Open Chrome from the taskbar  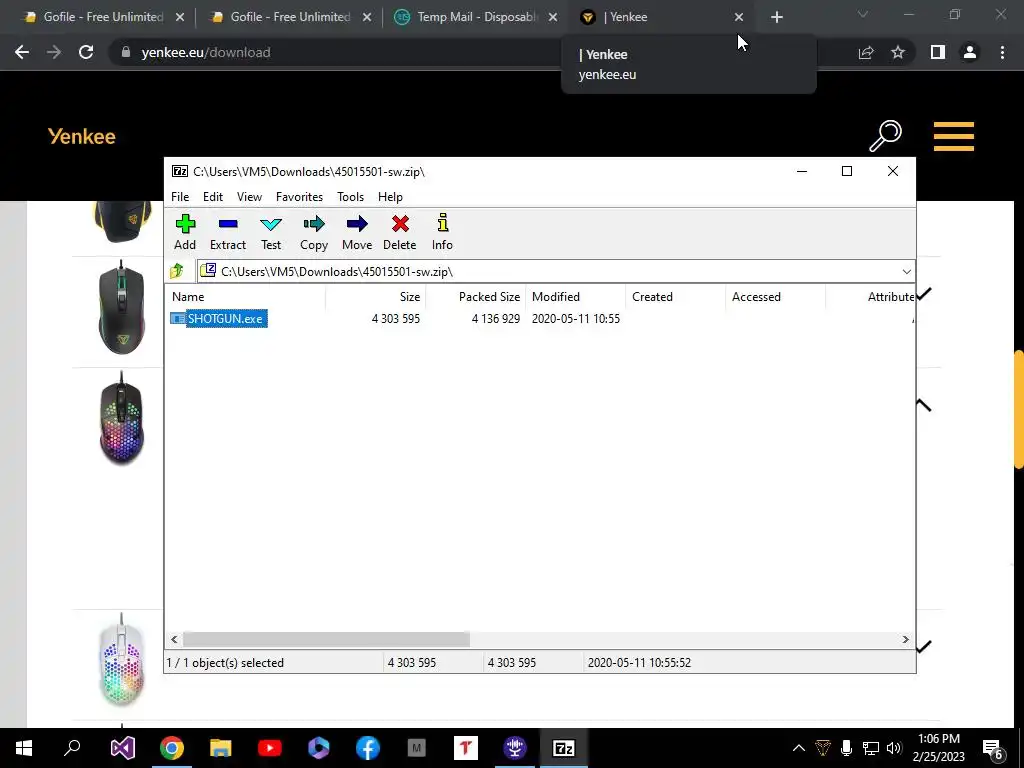172,748
